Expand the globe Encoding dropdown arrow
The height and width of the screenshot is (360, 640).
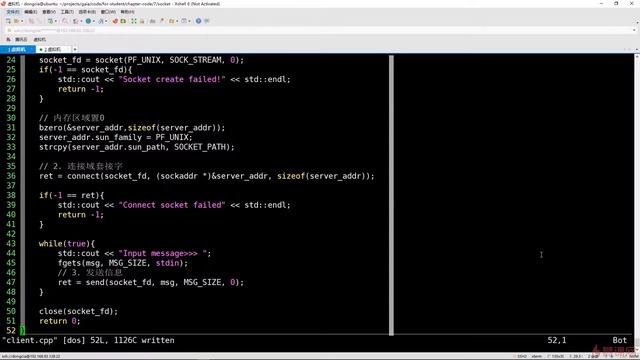[94, 21]
